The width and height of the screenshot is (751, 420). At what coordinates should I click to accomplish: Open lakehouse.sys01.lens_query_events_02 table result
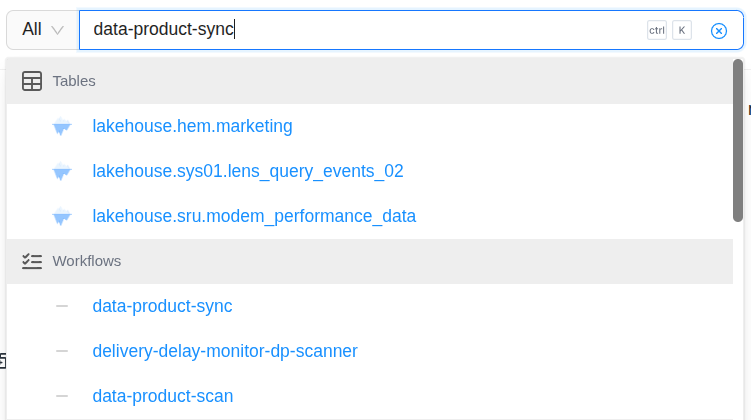pos(247,171)
